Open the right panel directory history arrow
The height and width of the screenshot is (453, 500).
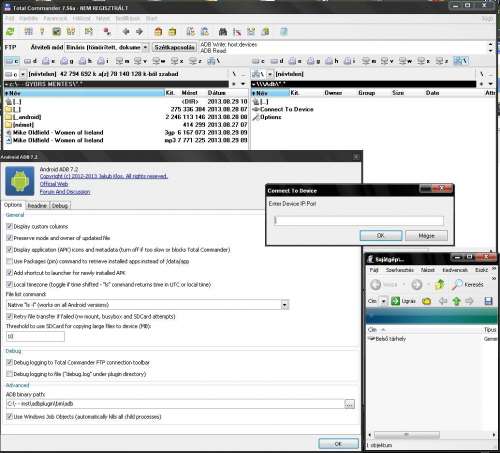490,84
